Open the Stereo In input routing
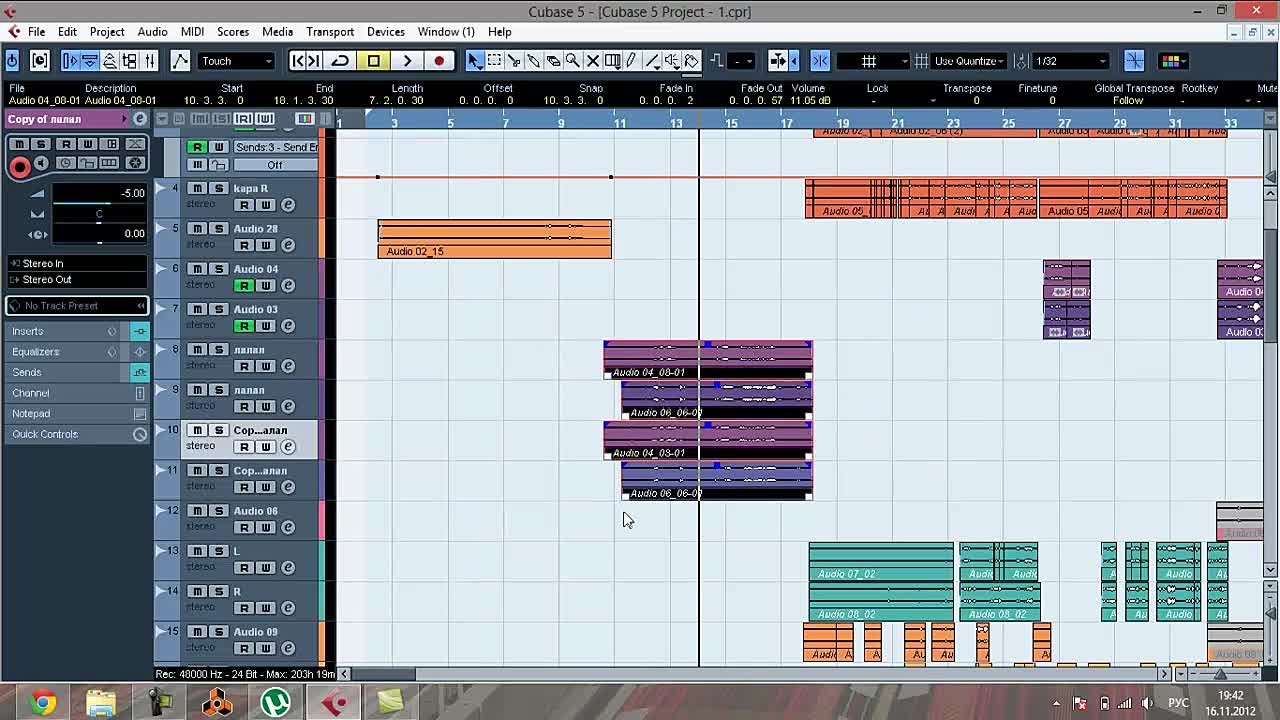 [76, 264]
